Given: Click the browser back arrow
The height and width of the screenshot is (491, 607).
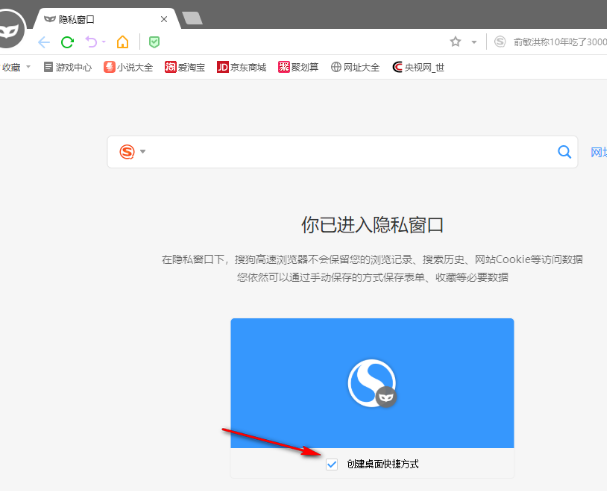Looking at the screenshot, I should pyautogui.click(x=44, y=42).
